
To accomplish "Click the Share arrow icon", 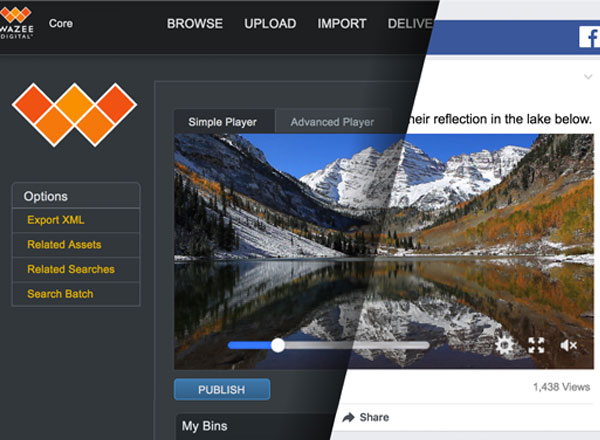I will tap(349, 417).
